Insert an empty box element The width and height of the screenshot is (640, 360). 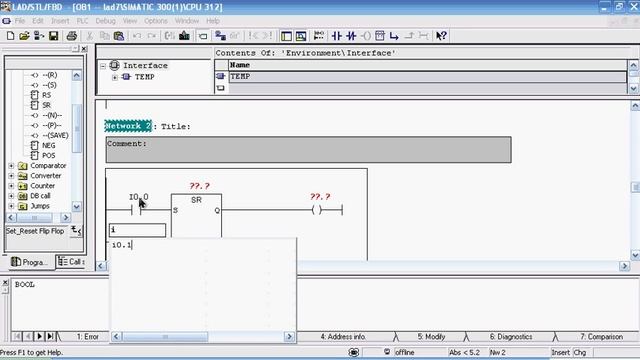(x=380, y=36)
